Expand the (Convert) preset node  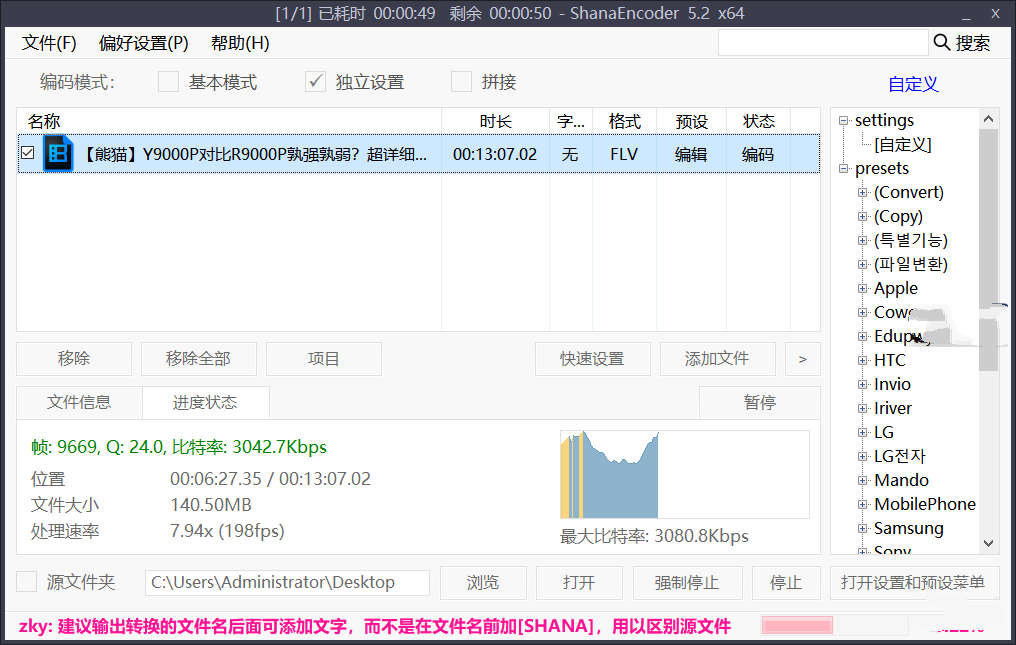(x=862, y=192)
